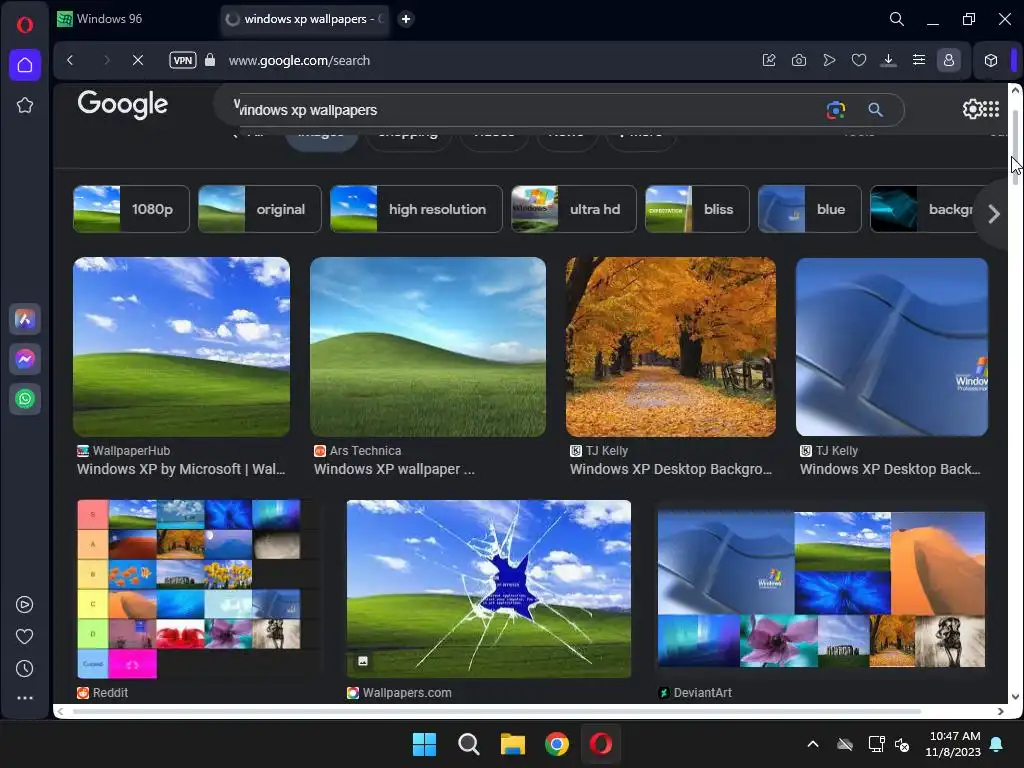Image resolution: width=1024 pixels, height=768 pixels.
Task: Click the horizontal page scrollbar
Action: [x=496, y=711]
